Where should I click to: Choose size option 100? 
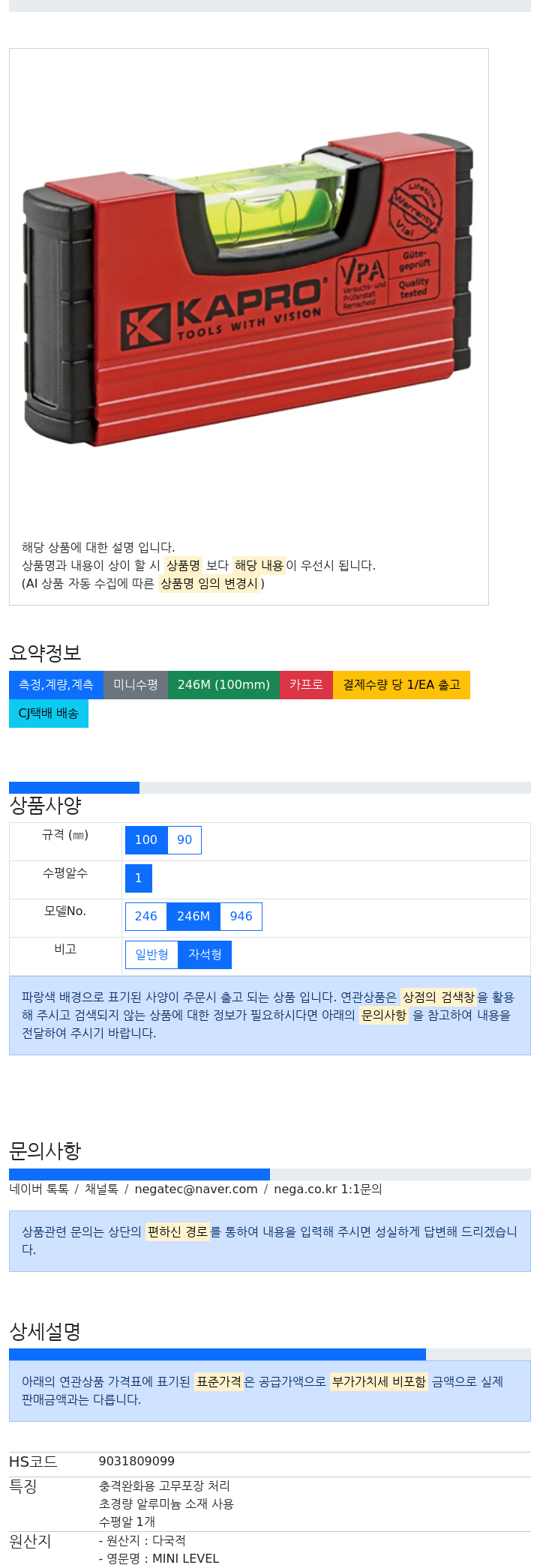point(146,840)
